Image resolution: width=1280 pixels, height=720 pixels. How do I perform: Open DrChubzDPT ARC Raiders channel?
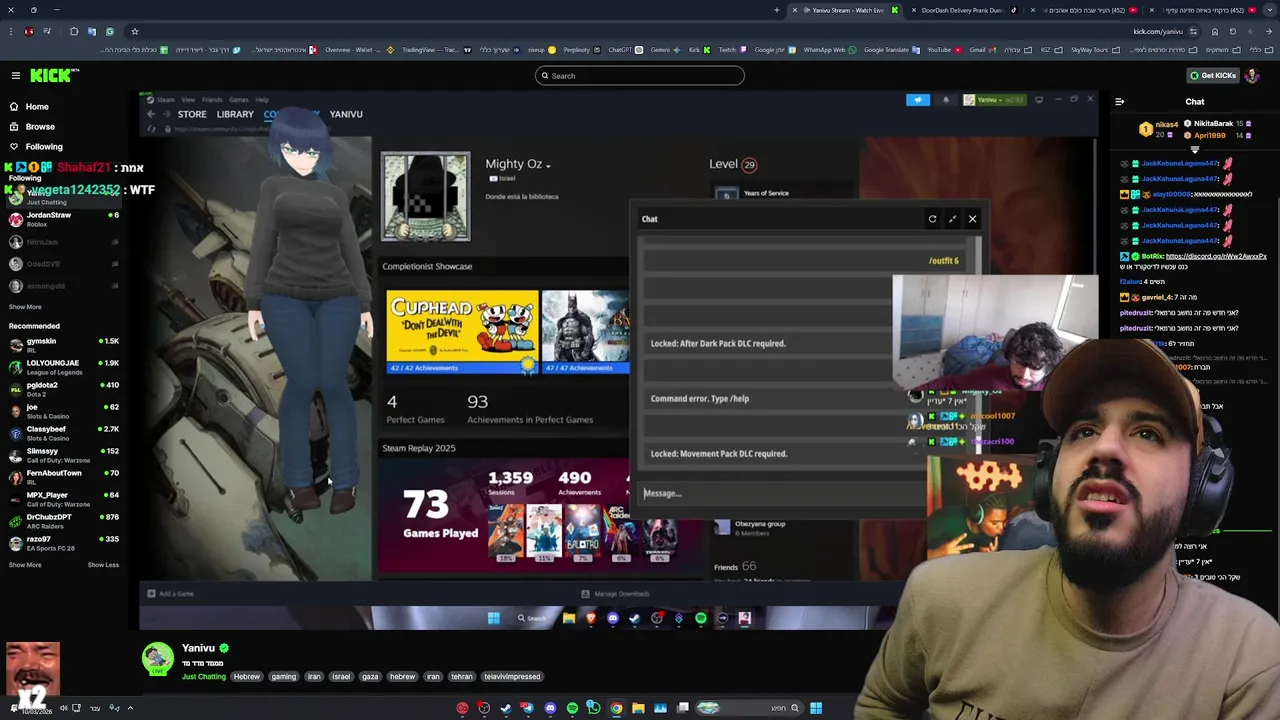coord(62,521)
